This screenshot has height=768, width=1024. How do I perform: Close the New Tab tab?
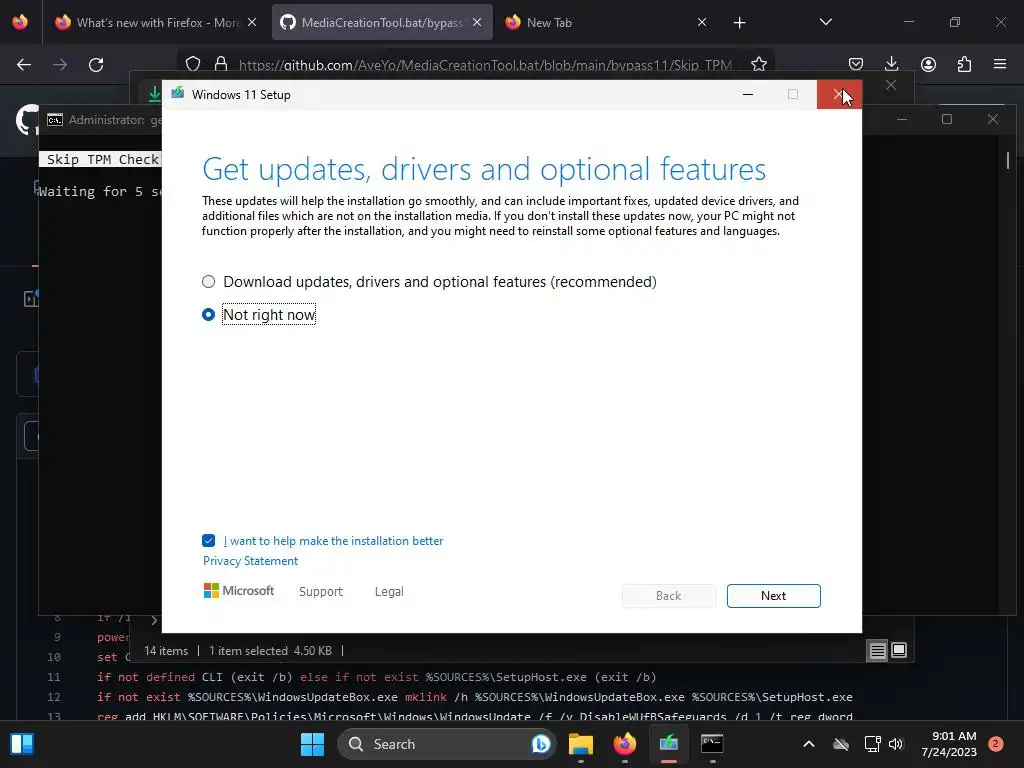pos(702,23)
